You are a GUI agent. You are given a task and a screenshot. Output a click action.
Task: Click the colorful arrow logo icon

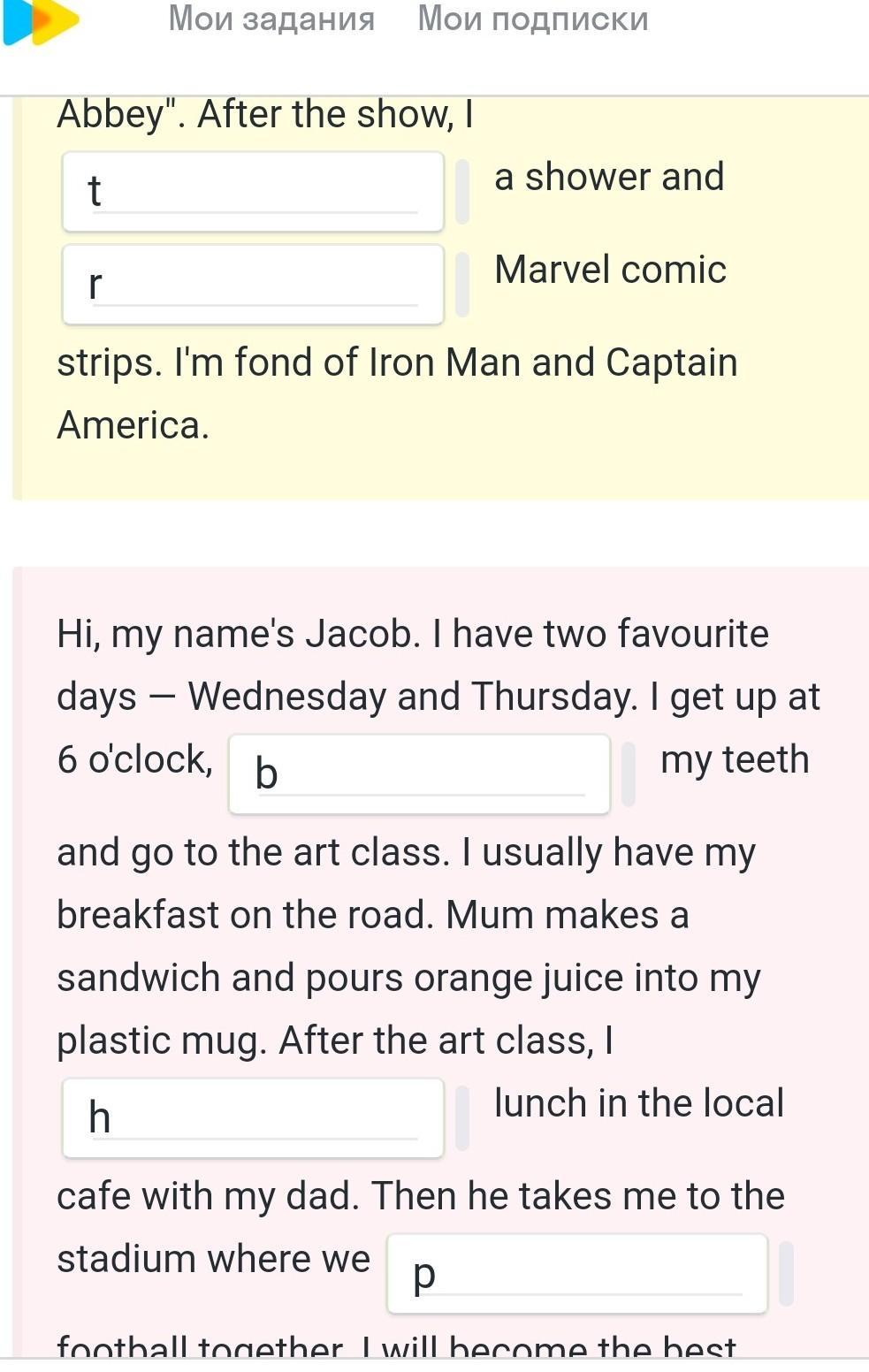click(40, 21)
